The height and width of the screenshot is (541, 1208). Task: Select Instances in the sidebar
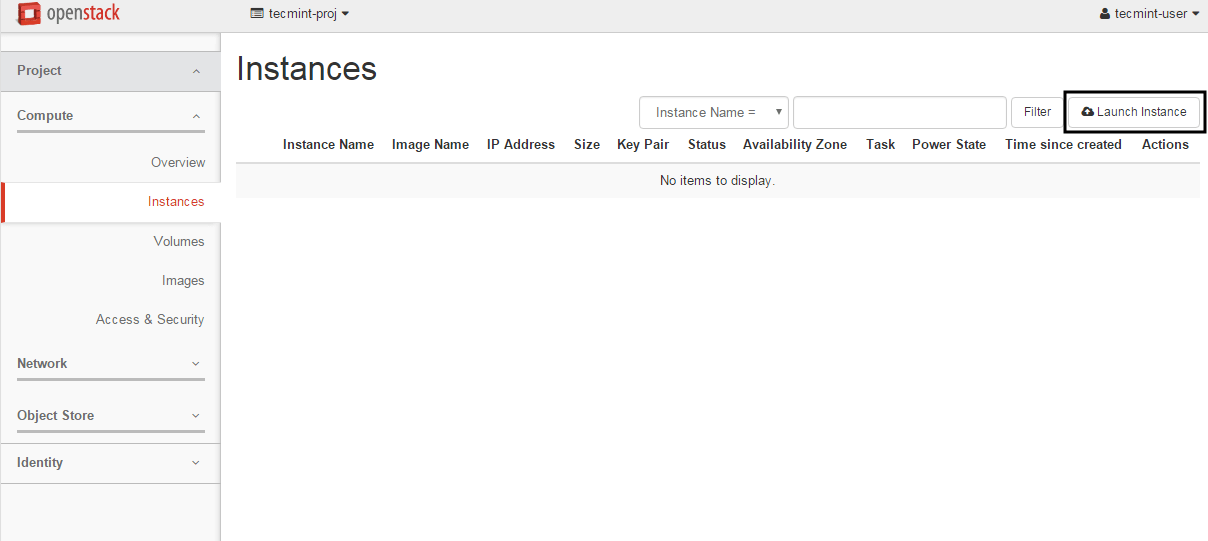tap(176, 202)
